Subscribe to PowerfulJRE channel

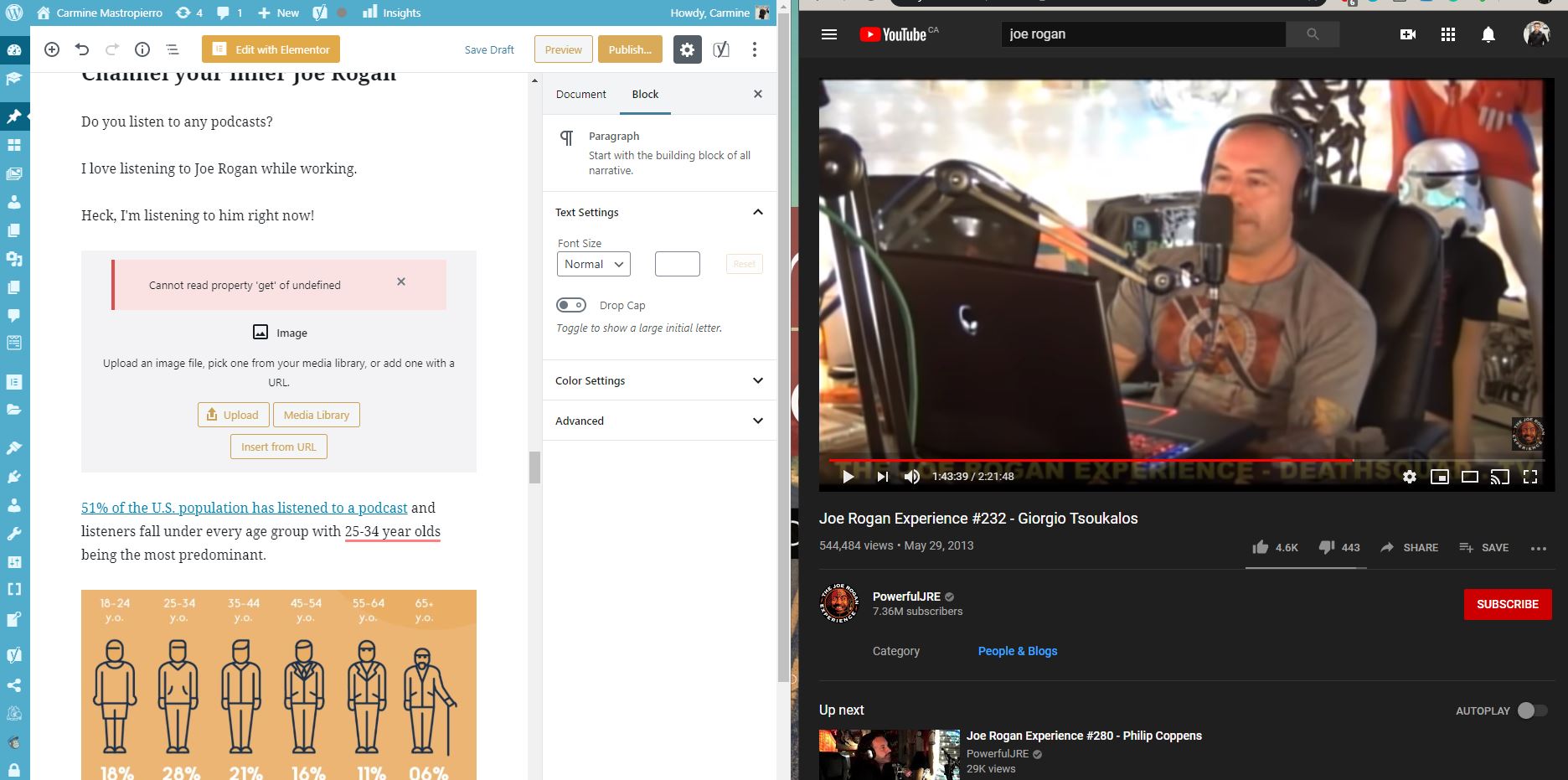[1508, 604]
